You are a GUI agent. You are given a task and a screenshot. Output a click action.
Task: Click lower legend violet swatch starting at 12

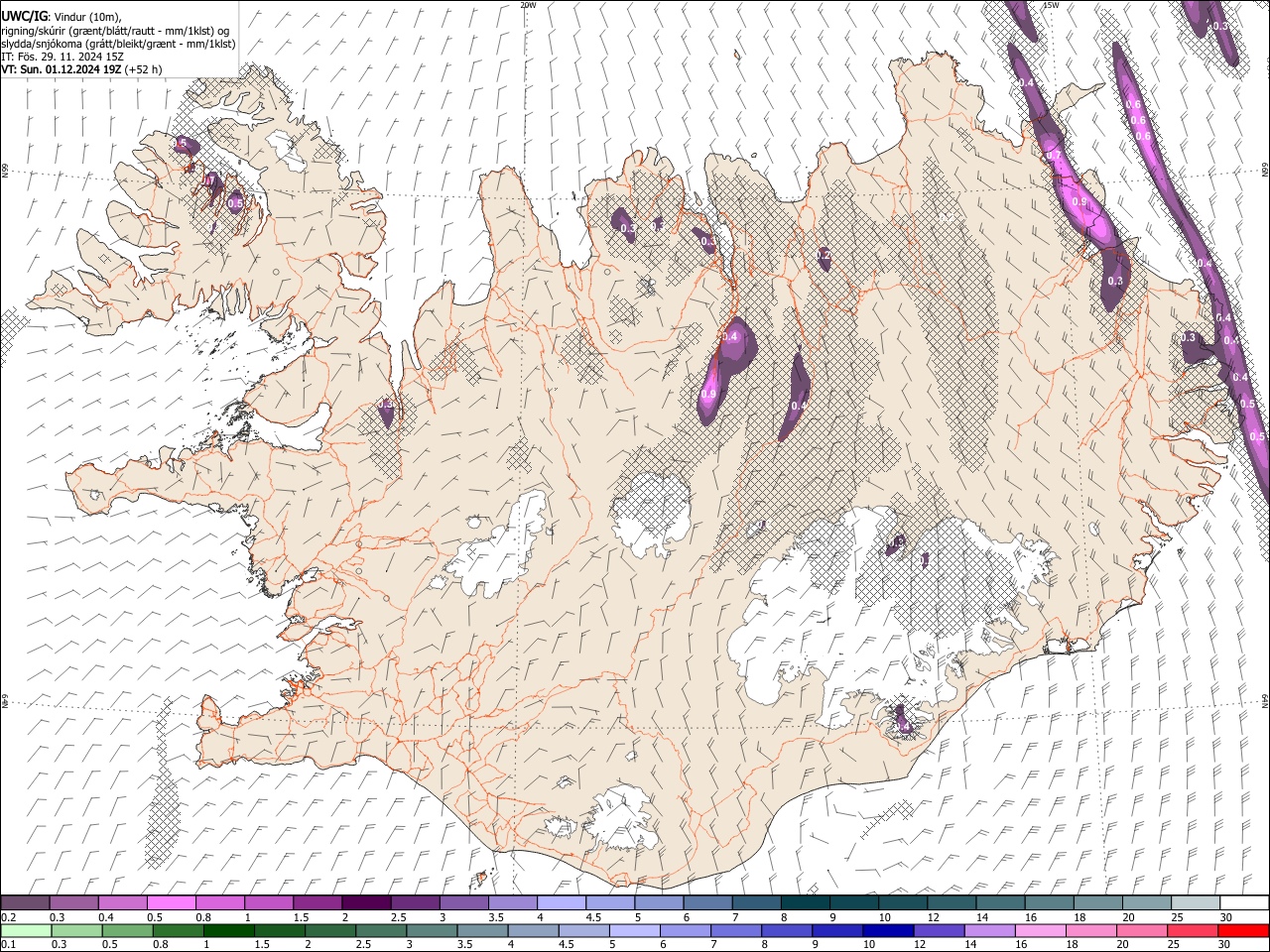938,930
